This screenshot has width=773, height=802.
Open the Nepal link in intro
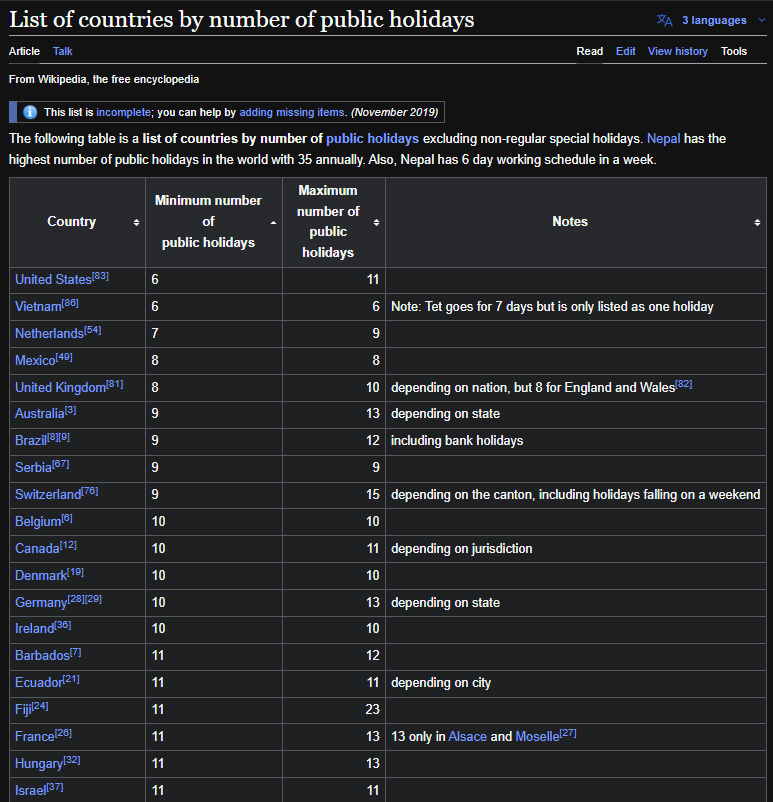(664, 139)
